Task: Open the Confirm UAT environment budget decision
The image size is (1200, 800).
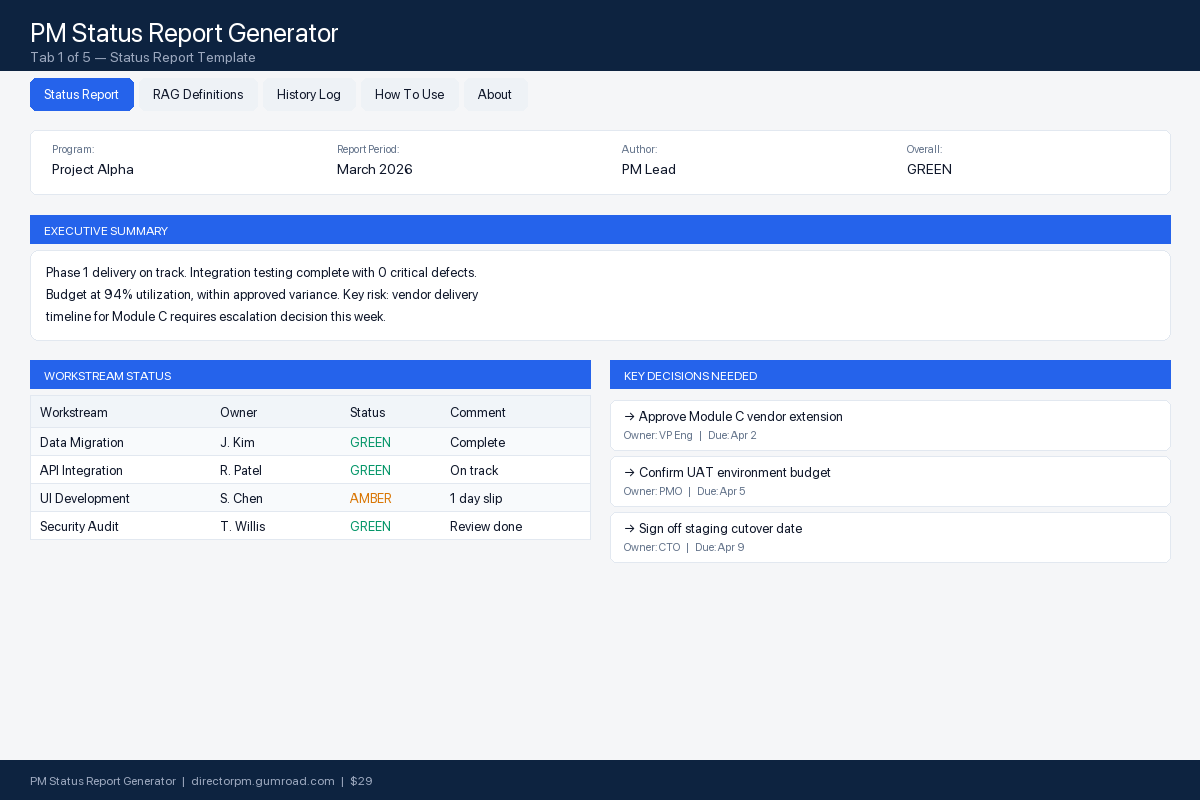Action: [890, 481]
